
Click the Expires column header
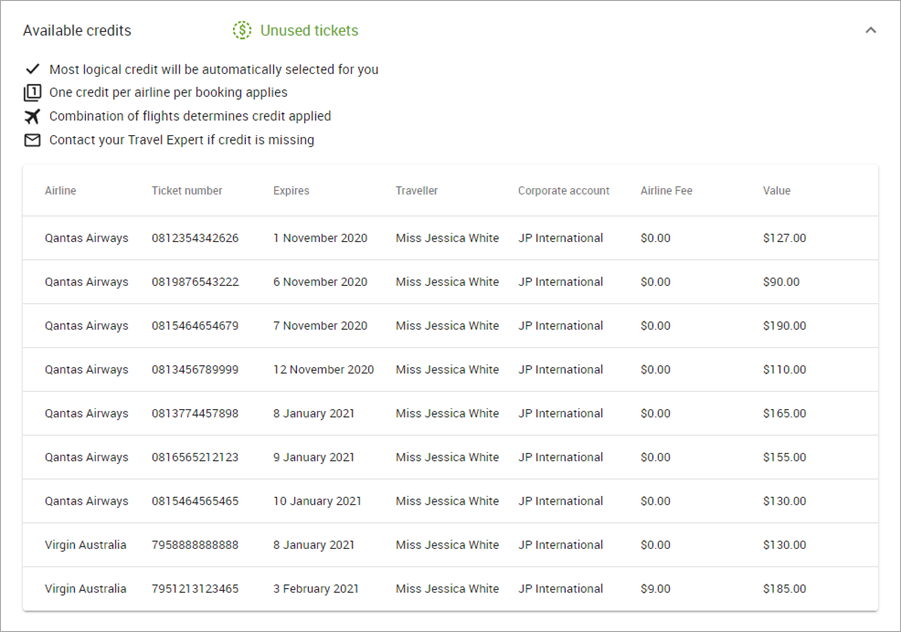coord(291,191)
